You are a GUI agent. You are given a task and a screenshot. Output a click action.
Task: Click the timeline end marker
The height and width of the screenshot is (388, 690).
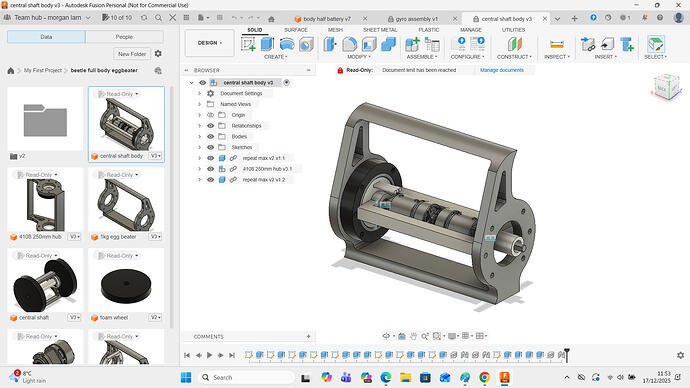pyautogui.click(x=567, y=355)
